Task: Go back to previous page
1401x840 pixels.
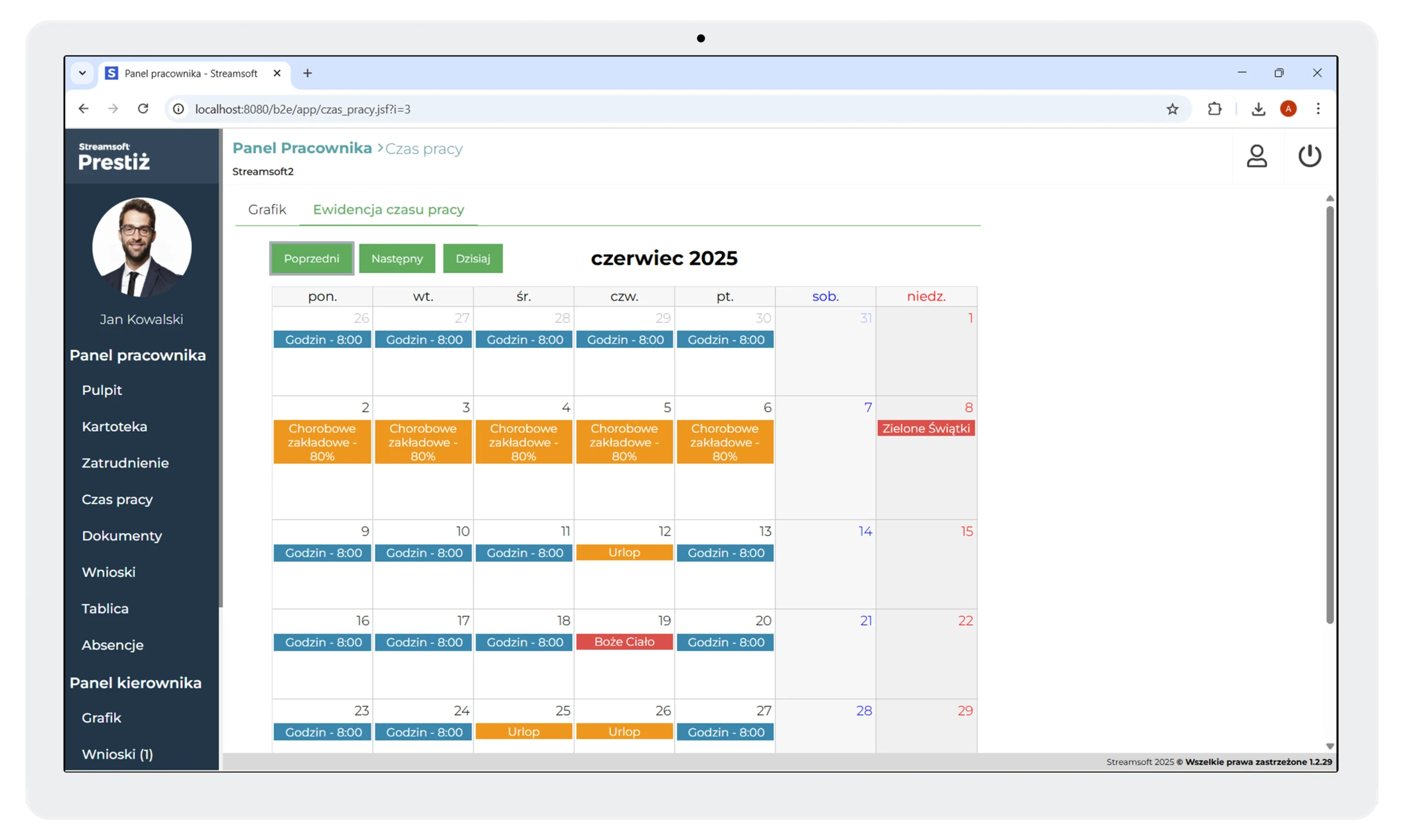Action: (84, 109)
